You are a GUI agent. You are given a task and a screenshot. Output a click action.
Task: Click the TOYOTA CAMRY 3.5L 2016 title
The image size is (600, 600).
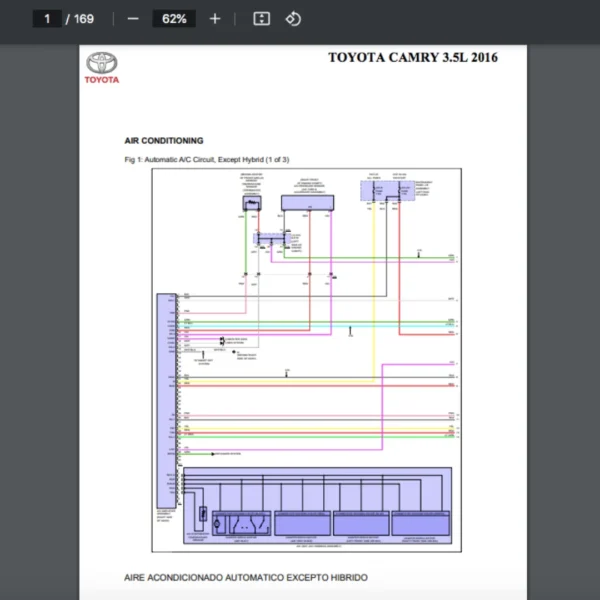tap(412, 57)
